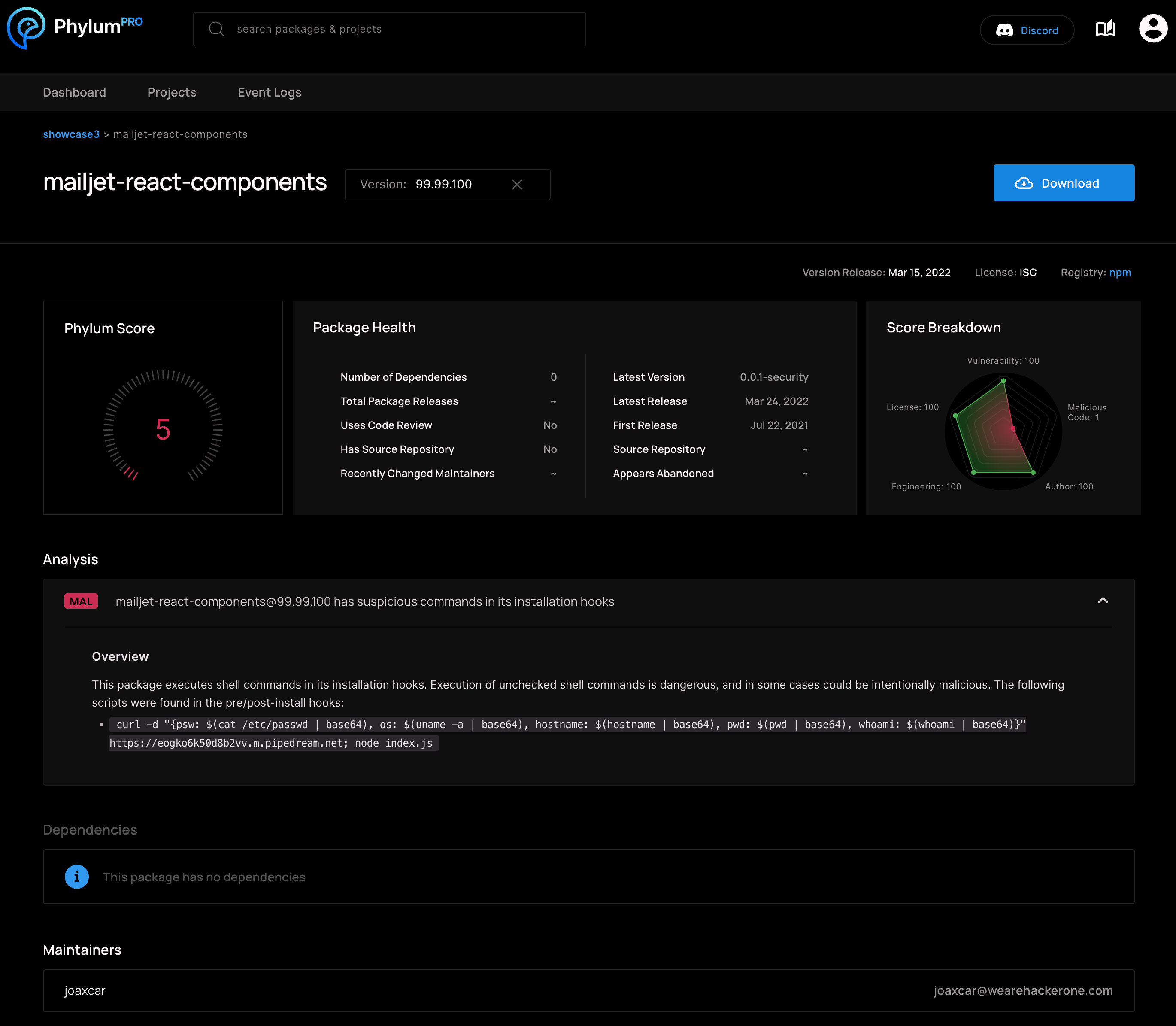Go to the Dashboard tab
The image size is (1176, 1026).
[74, 92]
